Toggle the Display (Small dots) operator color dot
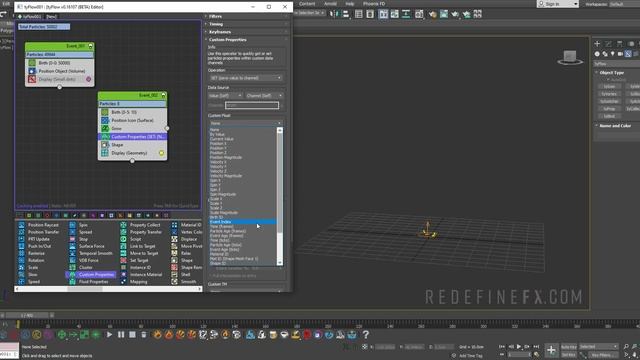This screenshot has height=360, width=640. pos(89,79)
